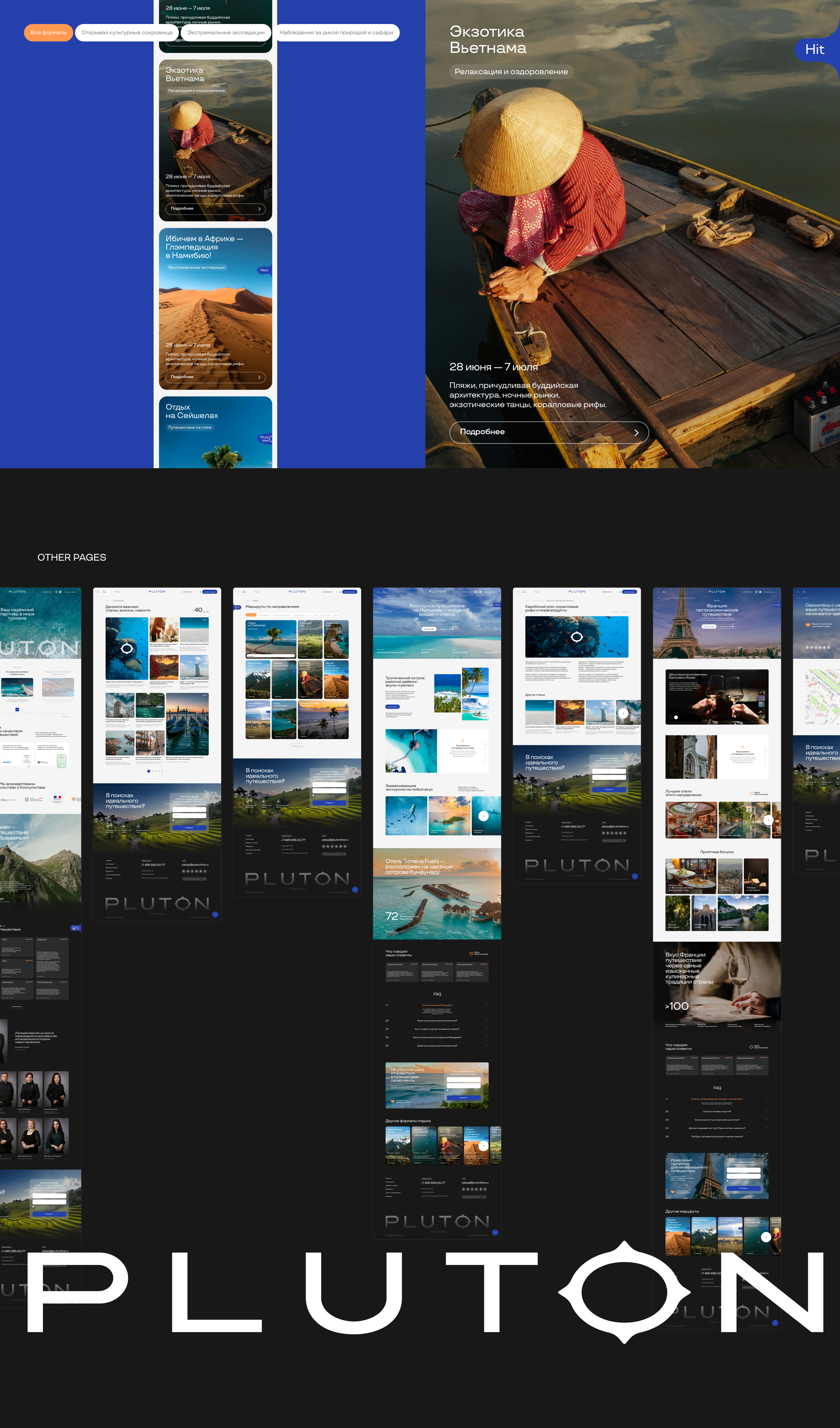Click the scroll-to-top button on the Maldives page mockup
The image size is (840, 1428).
pos(495,1232)
